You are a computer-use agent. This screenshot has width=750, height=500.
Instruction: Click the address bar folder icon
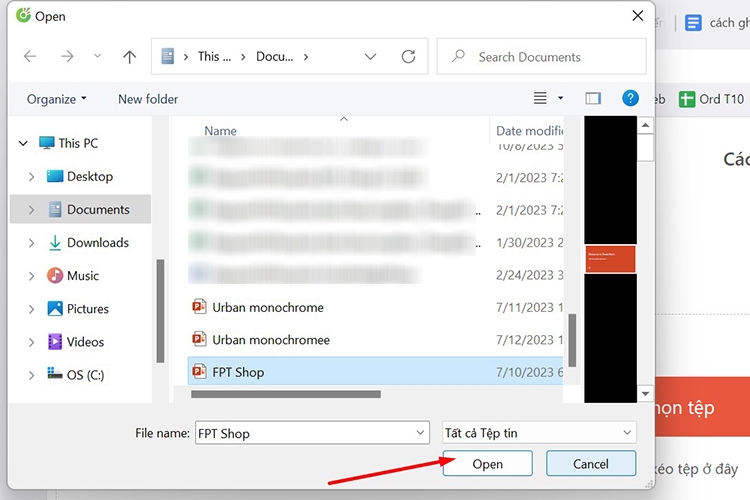pyautogui.click(x=167, y=56)
